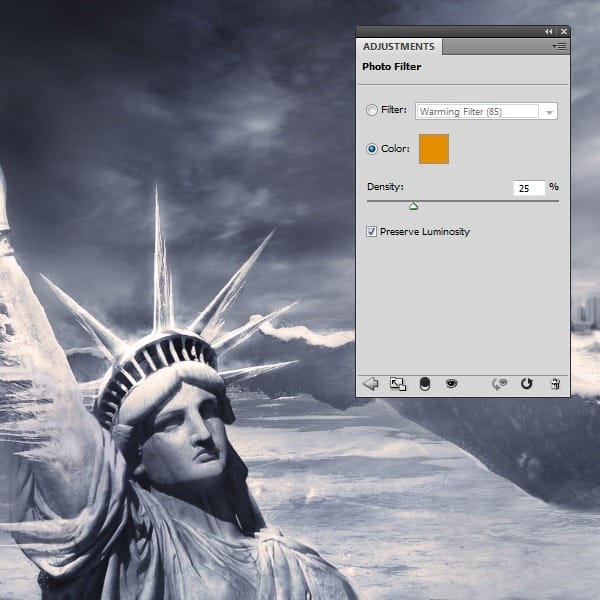Delete this adjustment layer trash icon
The height and width of the screenshot is (600, 600).
point(555,383)
